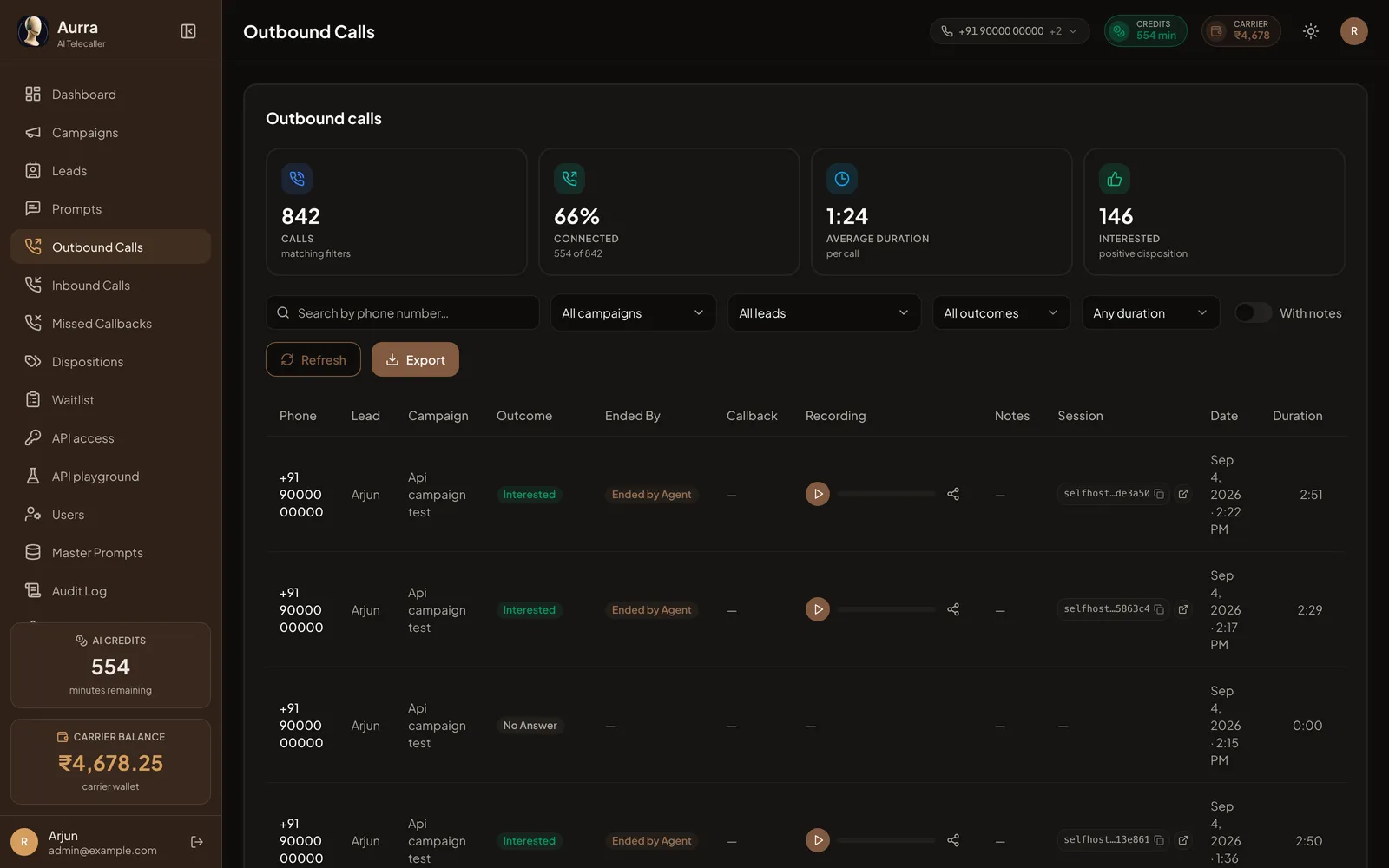The width and height of the screenshot is (1389, 868).
Task: Toggle light theme sun icon
Action: point(1311,31)
